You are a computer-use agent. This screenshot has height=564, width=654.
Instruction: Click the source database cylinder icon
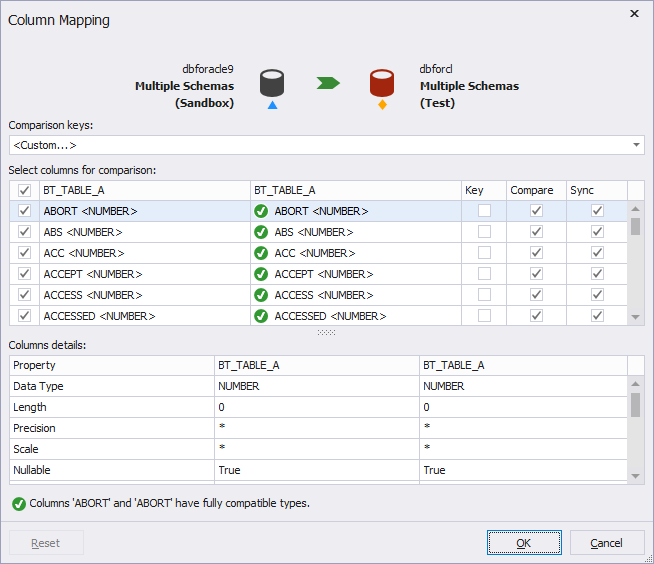coord(272,83)
